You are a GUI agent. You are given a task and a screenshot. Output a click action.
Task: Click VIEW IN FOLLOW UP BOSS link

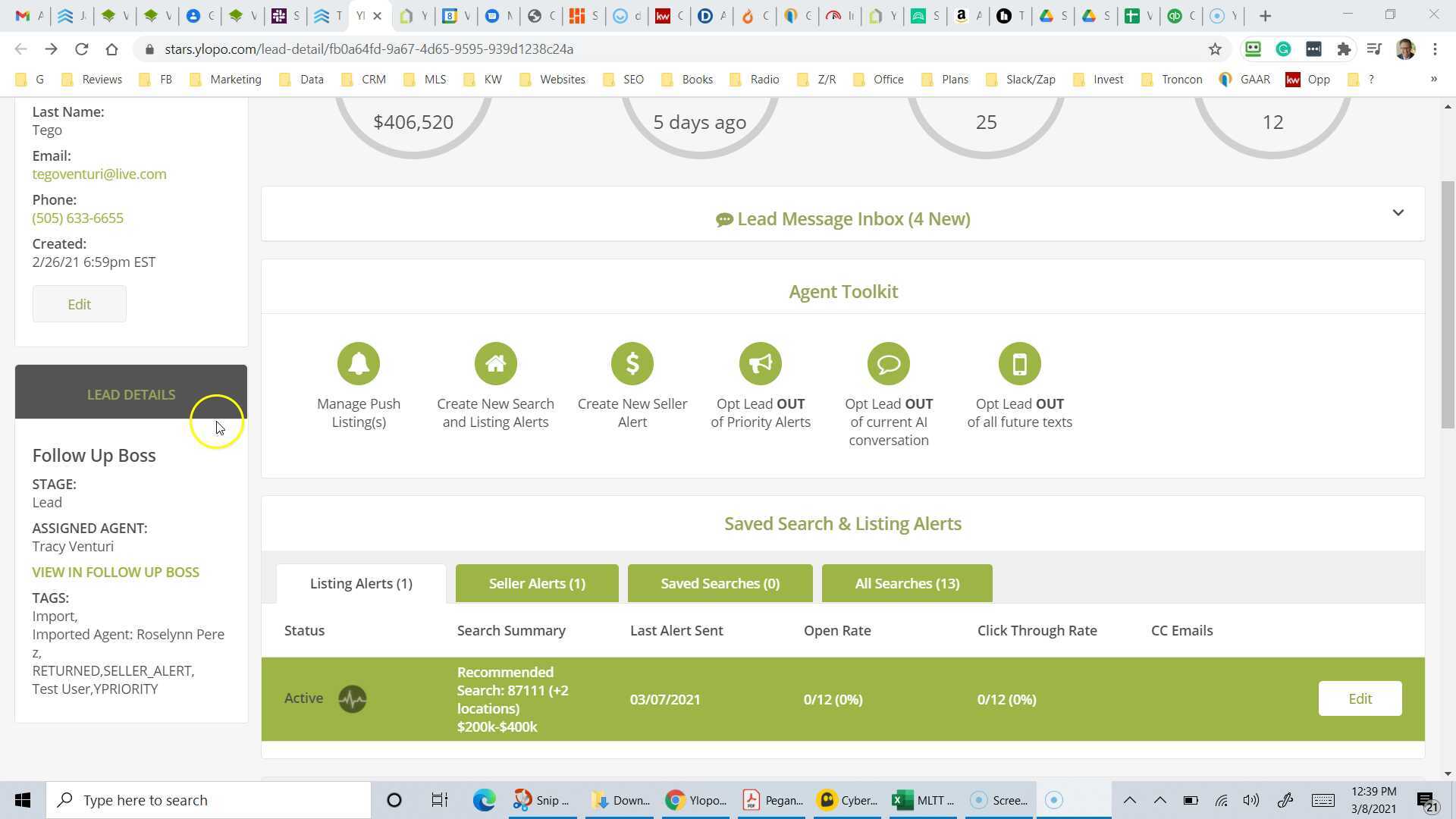(x=115, y=572)
